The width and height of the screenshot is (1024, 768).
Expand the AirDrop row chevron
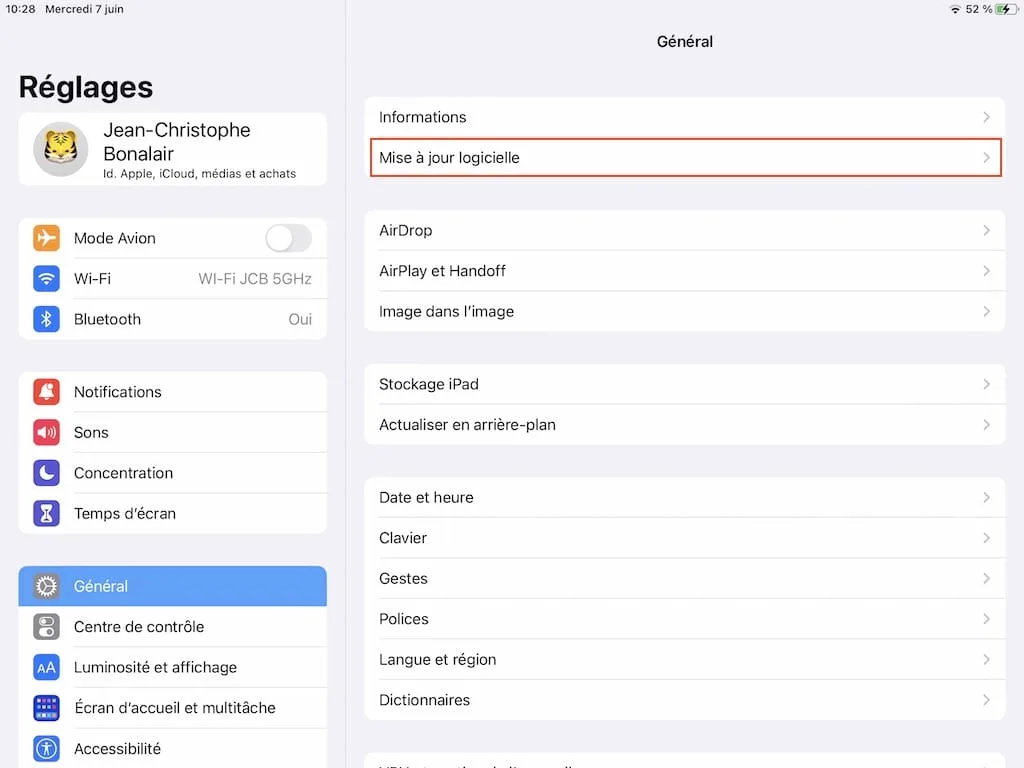988,230
